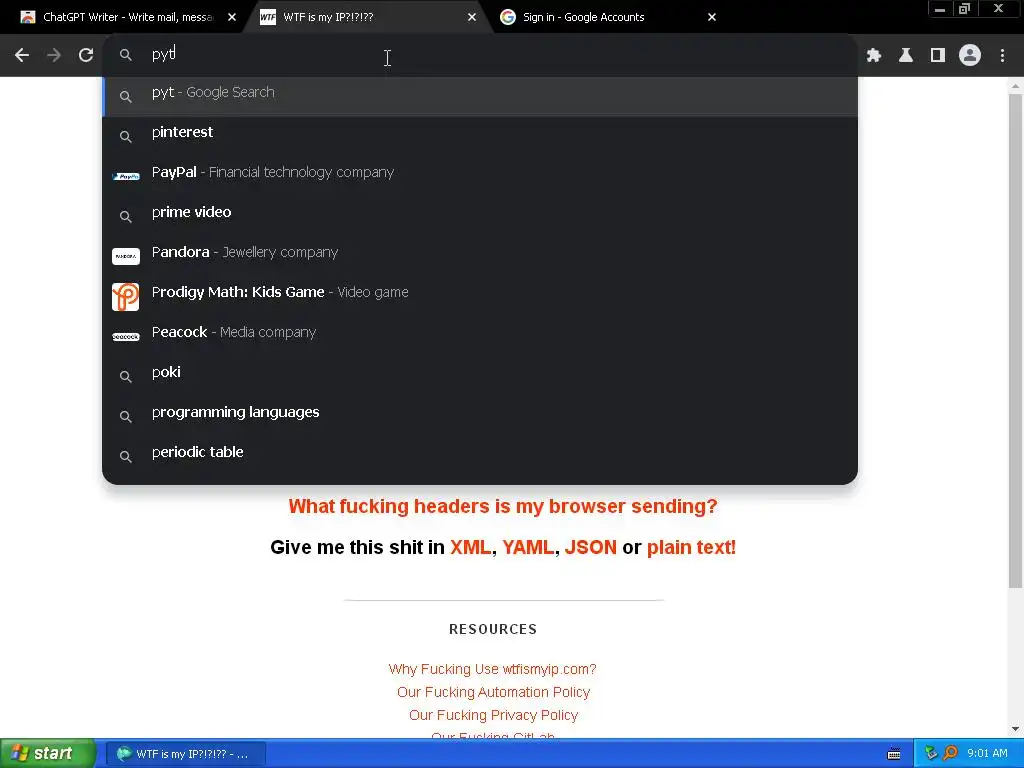
Task: Click the 9:01 AM taskbar clock
Action: coord(987,754)
